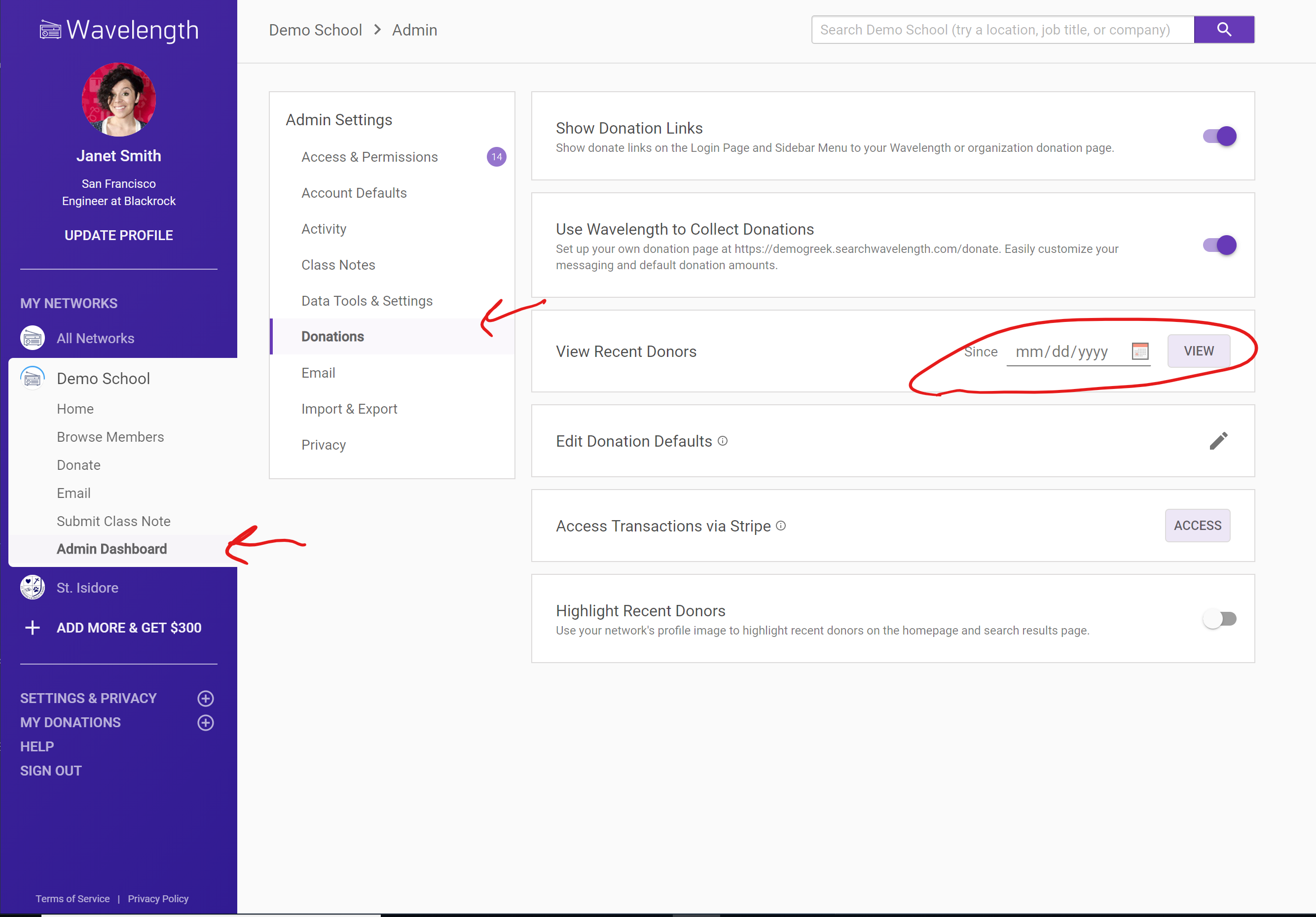Viewport: 1316px width, 917px height.
Task: Click the Edit Donation Defaults pencil icon
Action: click(1218, 440)
